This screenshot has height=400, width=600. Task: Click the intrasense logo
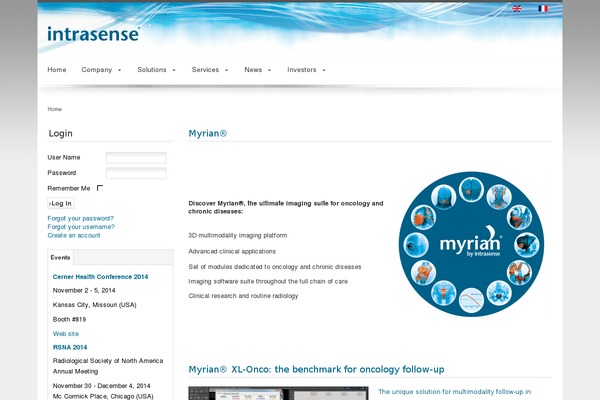[x=93, y=34]
